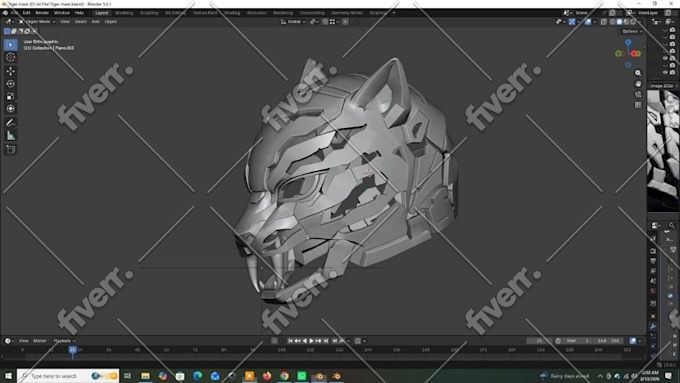Screen dimensions: 680x383
Task: Open the viewport Object menu
Action: tap(111, 21)
